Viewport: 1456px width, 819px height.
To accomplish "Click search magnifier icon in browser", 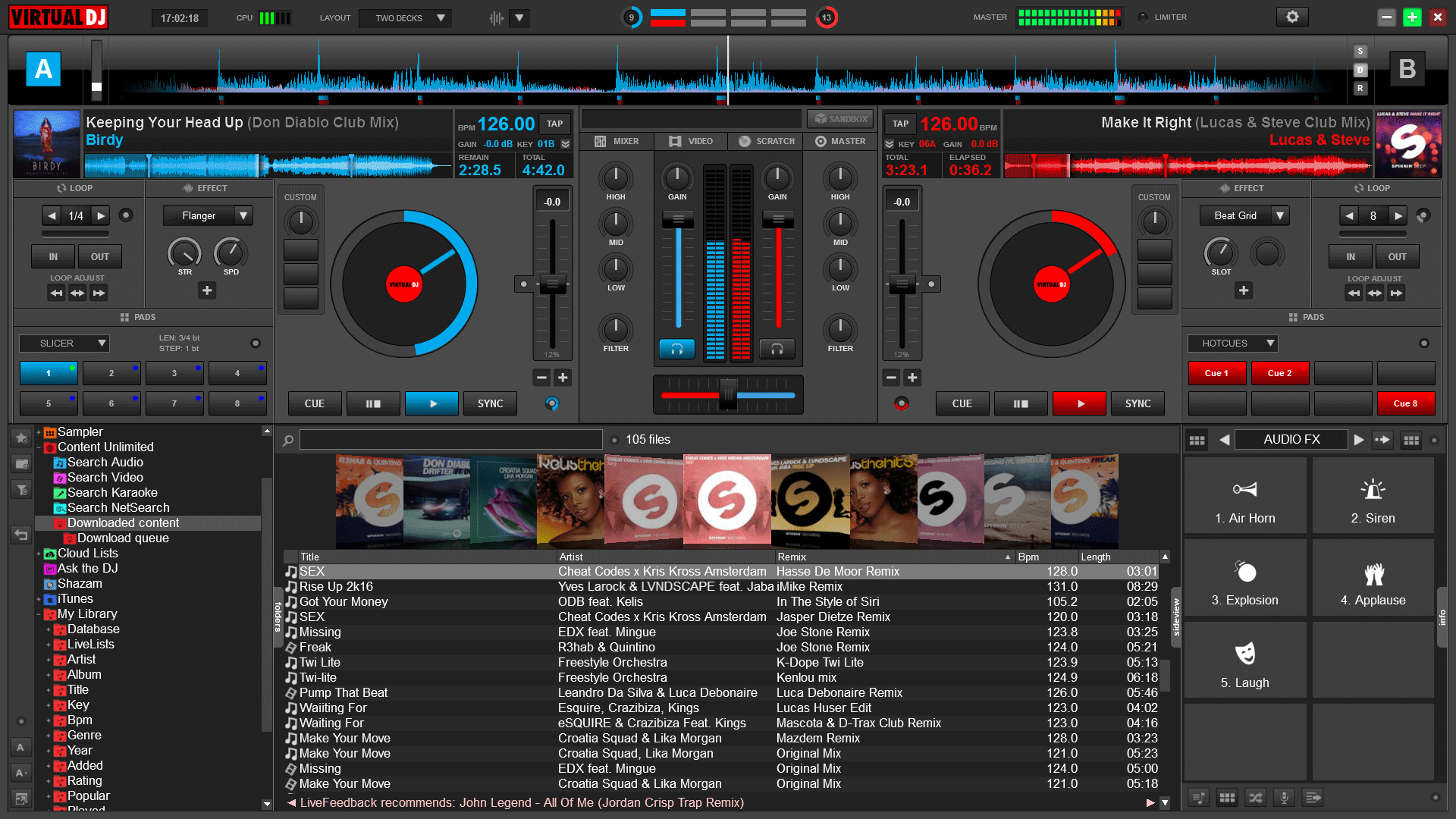I will pos(288,440).
